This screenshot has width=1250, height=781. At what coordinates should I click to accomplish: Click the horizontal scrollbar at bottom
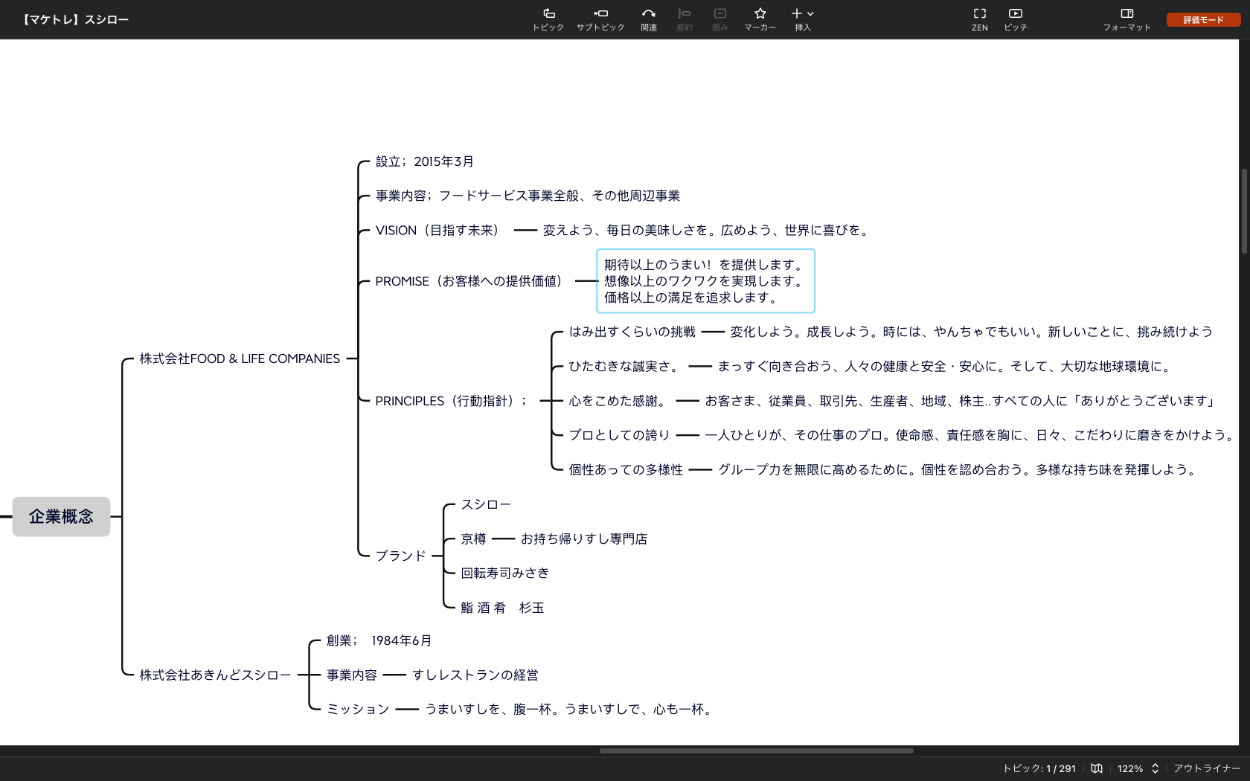click(x=756, y=750)
